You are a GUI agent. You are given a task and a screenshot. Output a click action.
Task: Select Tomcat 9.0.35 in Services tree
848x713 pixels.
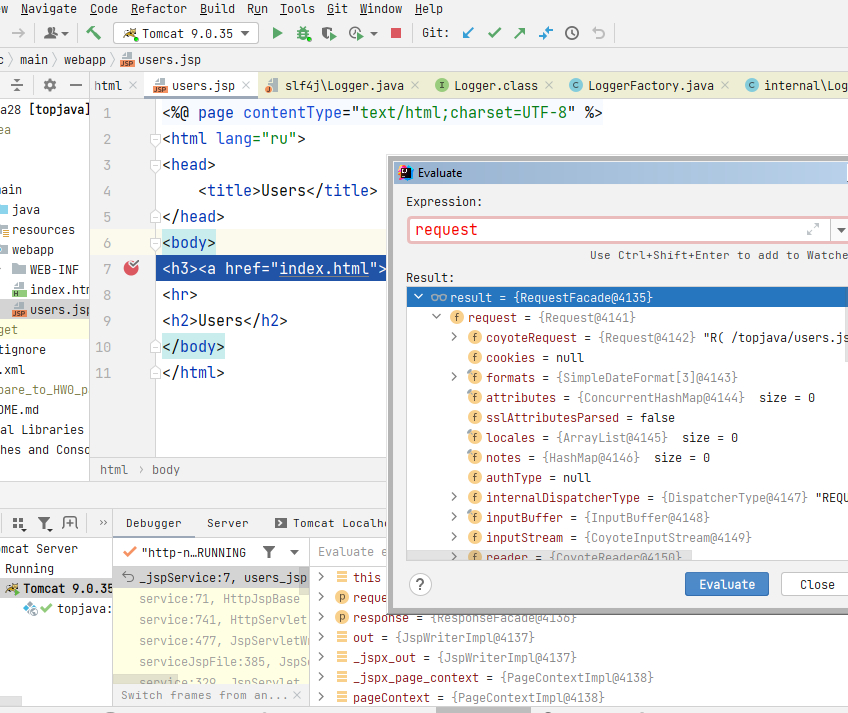(58, 588)
